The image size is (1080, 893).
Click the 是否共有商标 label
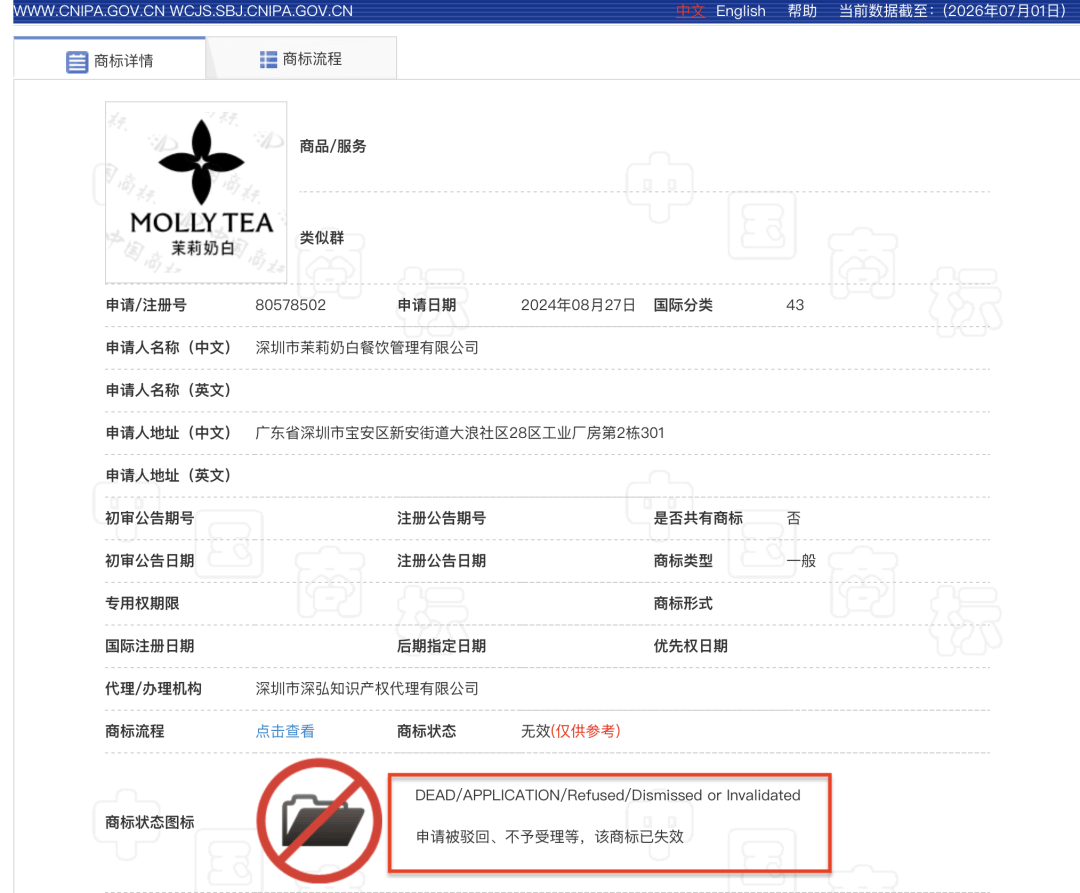[x=698, y=518]
